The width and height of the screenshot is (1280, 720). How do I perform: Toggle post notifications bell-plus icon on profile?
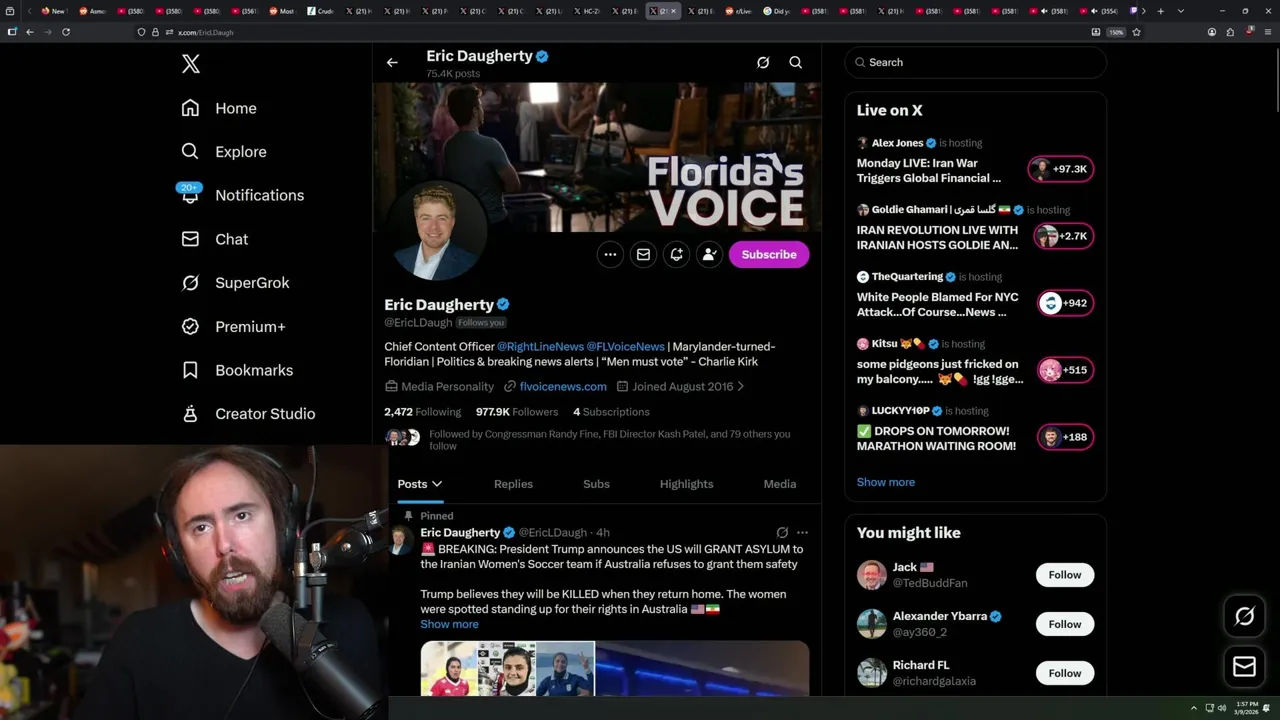click(676, 254)
